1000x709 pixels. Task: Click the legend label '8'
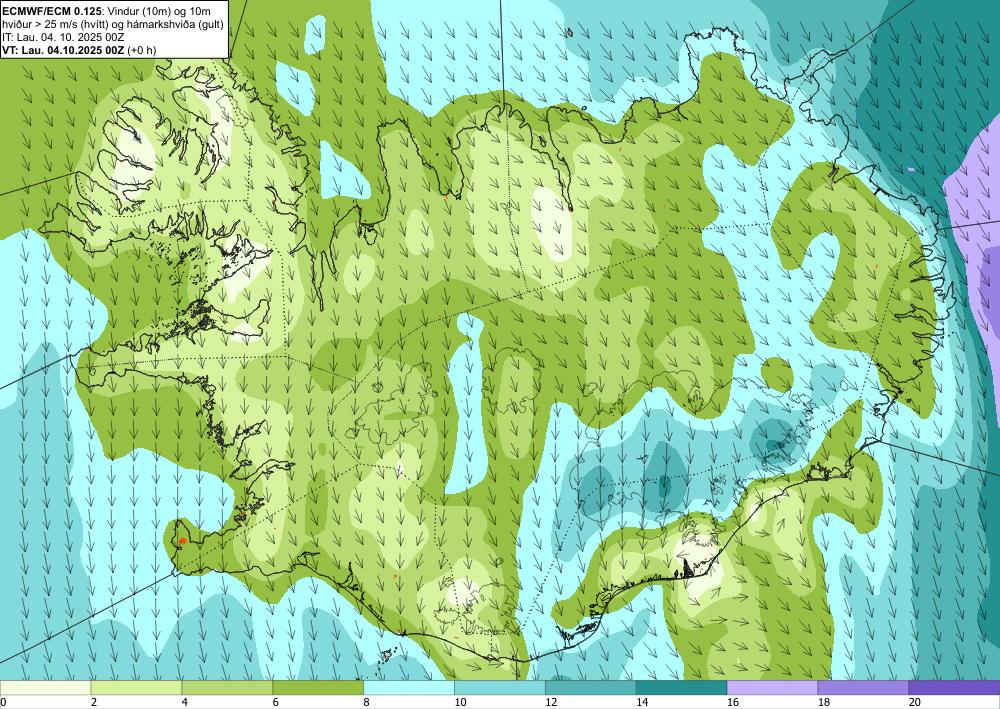(367, 703)
